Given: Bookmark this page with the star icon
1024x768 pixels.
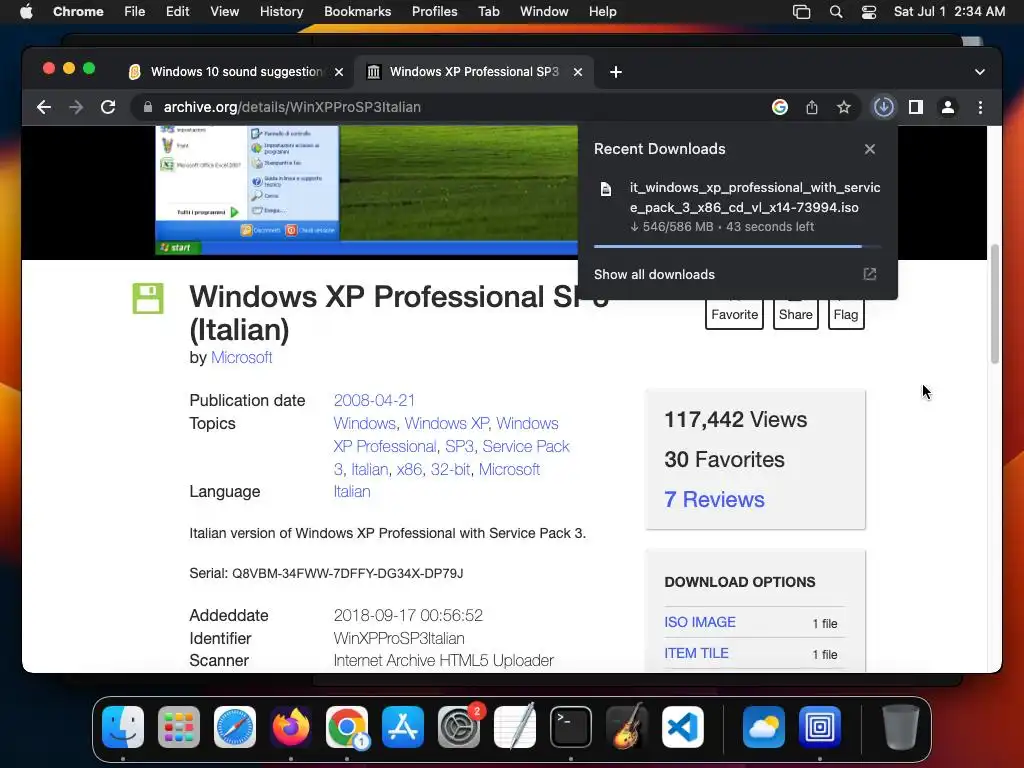Looking at the screenshot, I should tap(844, 107).
